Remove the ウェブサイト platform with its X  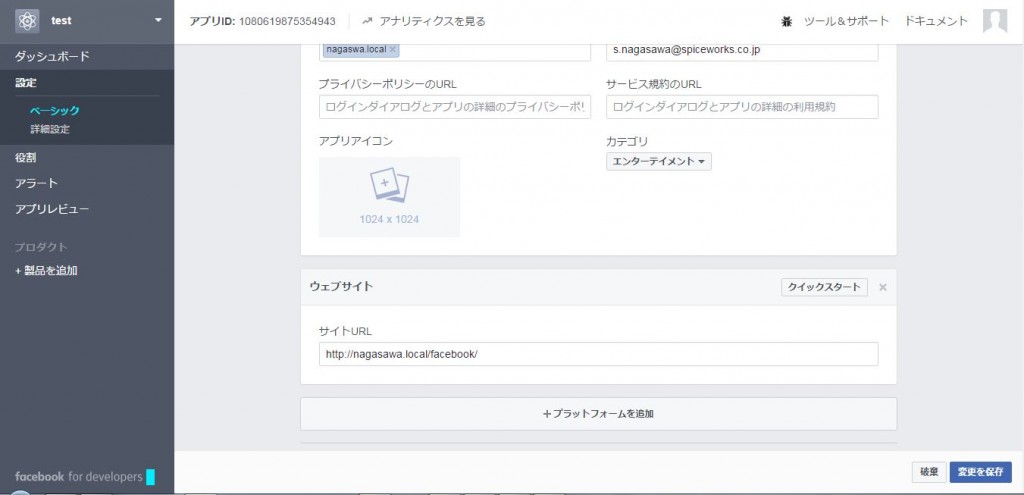(x=883, y=287)
